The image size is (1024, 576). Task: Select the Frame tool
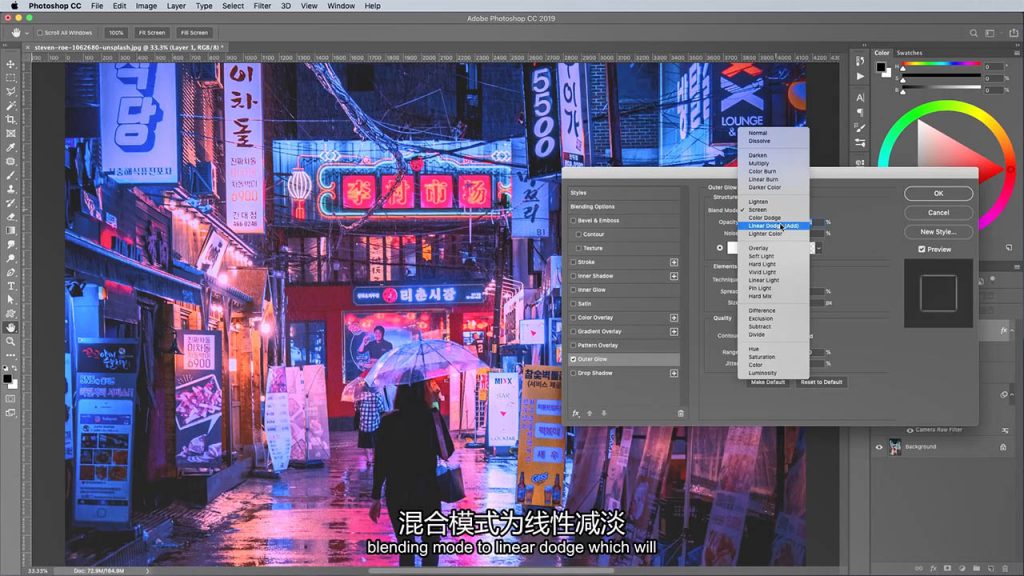pos(10,133)
